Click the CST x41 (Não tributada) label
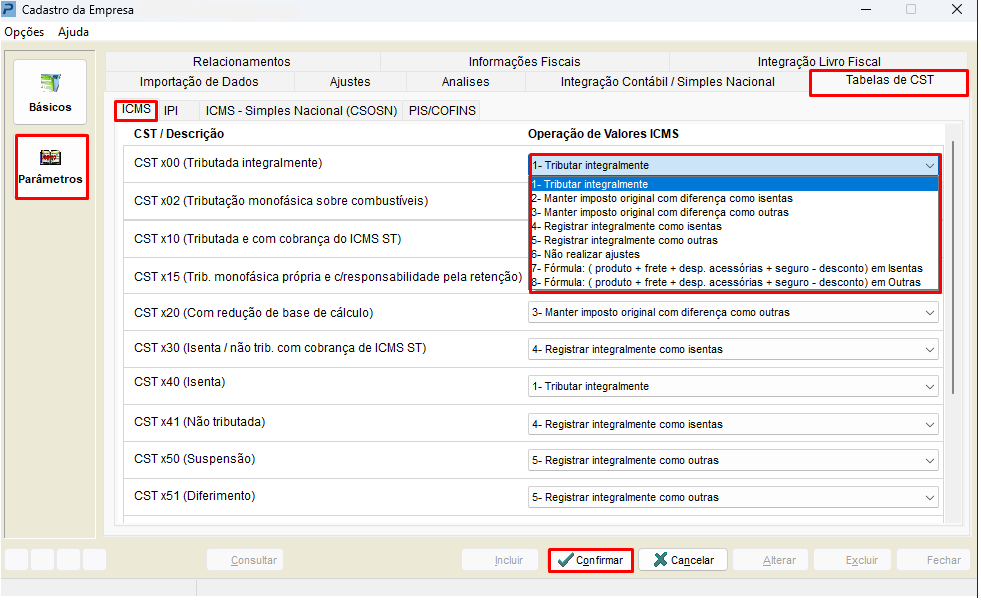This screenshot has height=601, width=981. (x=199, y=422)
